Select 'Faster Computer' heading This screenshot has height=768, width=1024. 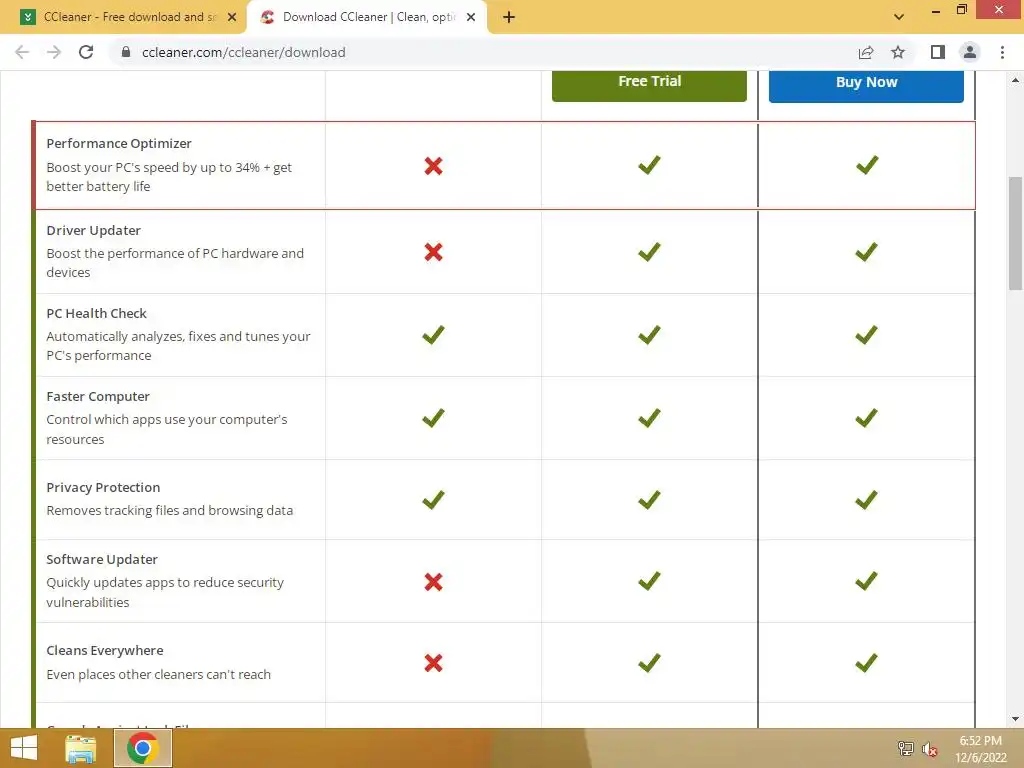98,396
